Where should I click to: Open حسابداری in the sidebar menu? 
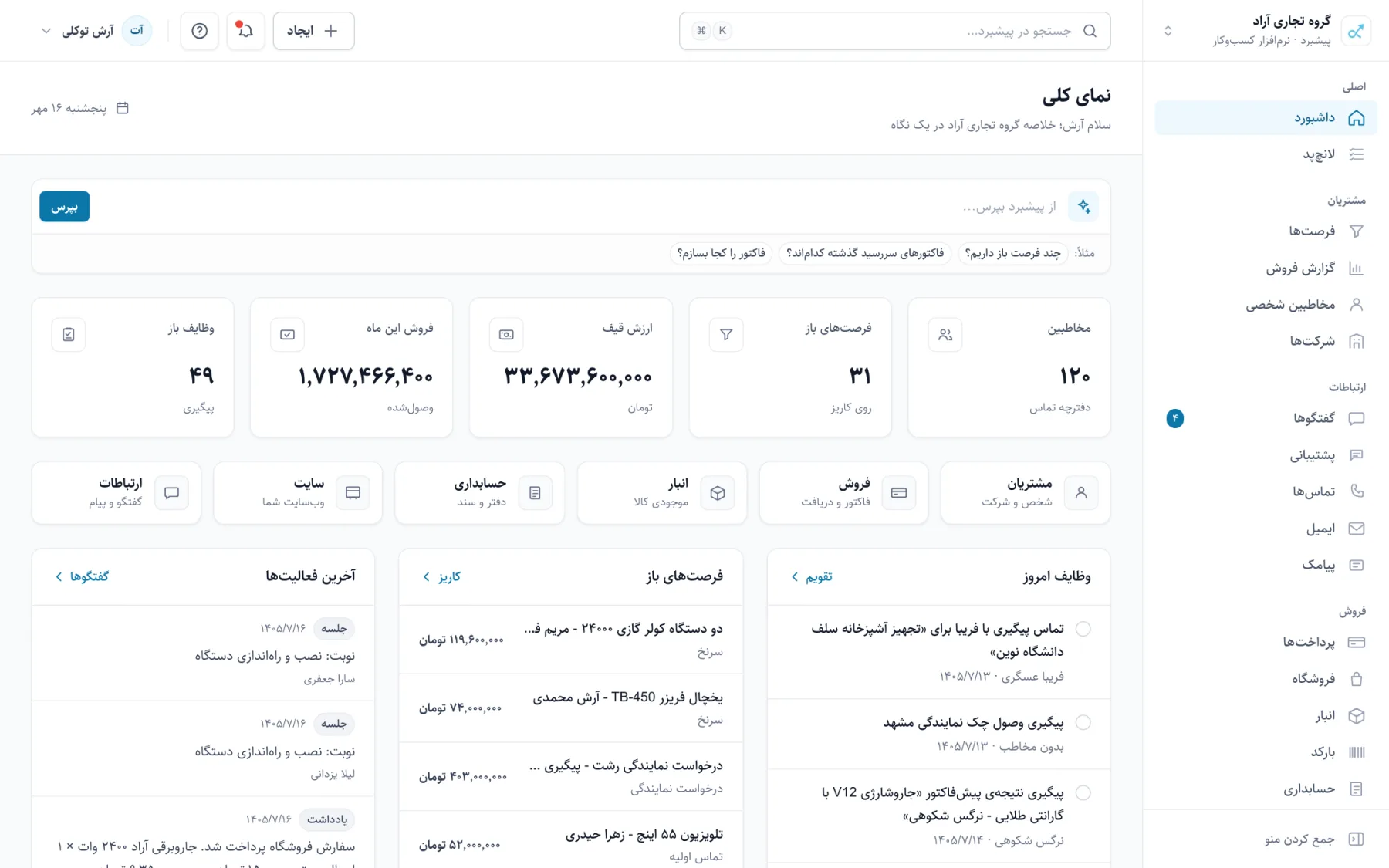(1266, 789)
